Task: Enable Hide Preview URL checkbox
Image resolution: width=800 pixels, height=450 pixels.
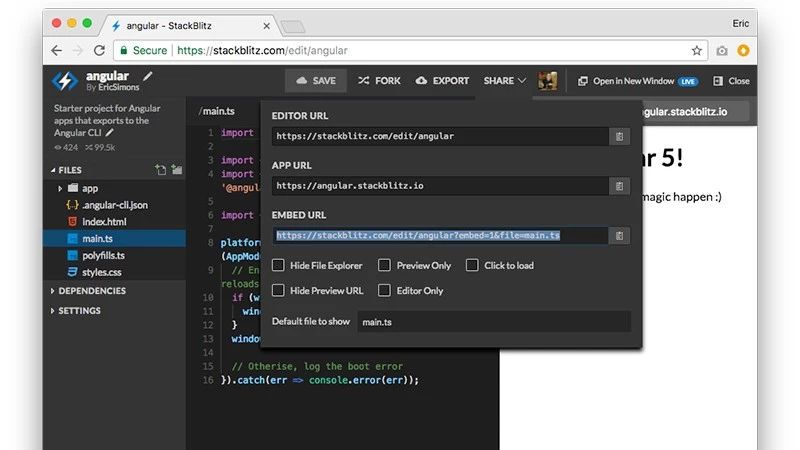Action: [x=278, y=290]
